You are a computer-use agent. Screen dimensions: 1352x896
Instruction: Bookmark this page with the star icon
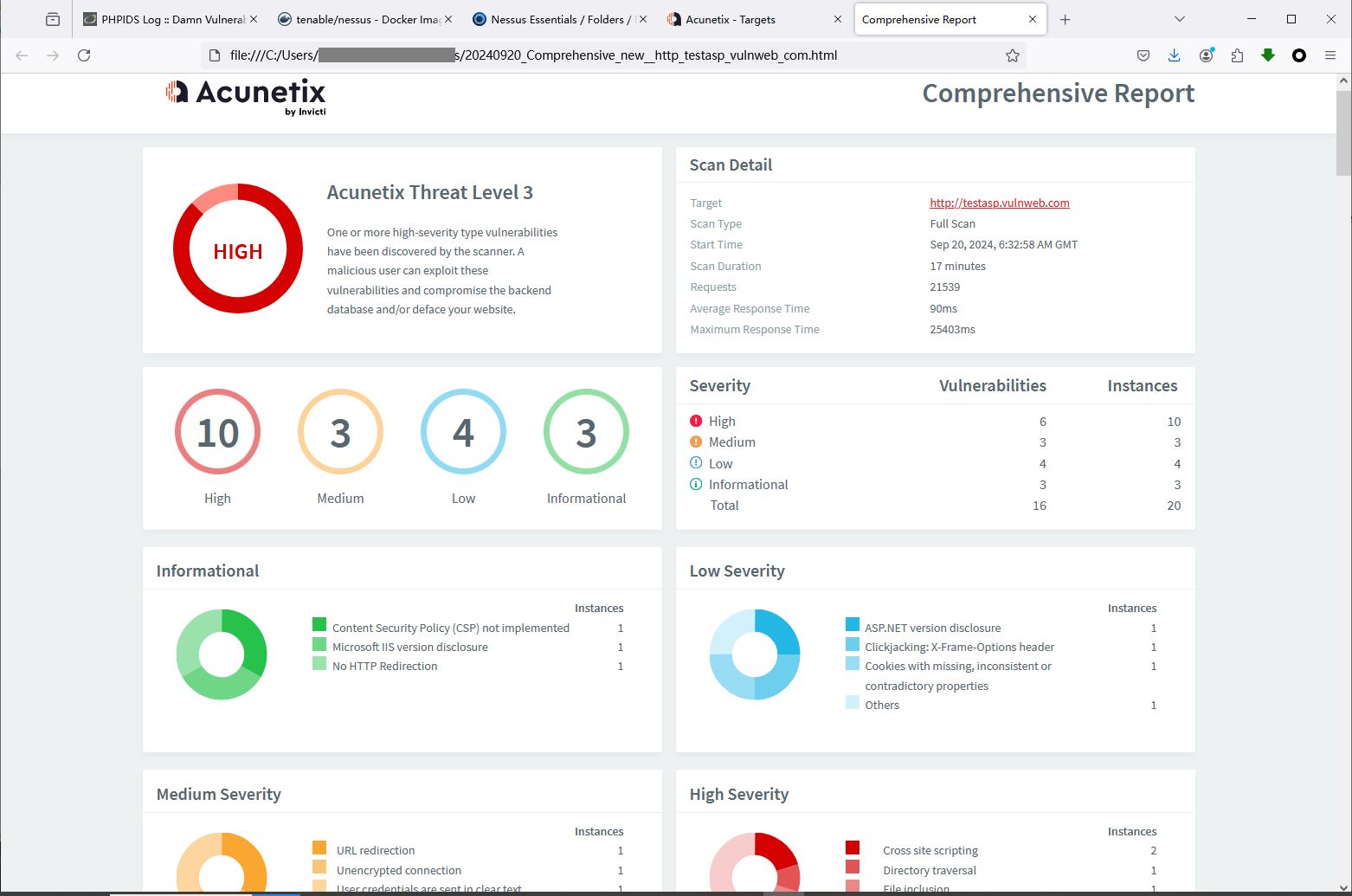coord(1013,55)
